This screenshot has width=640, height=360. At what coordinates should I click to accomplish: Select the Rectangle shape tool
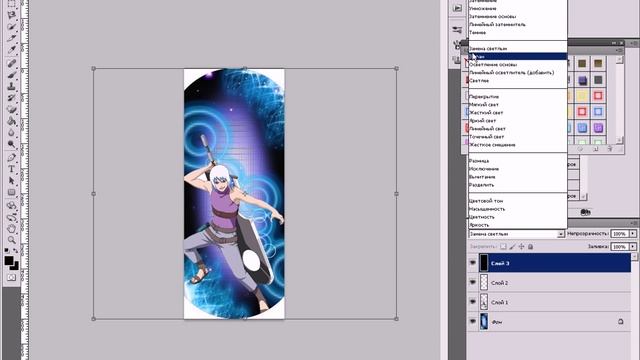[x=11, y=192]
